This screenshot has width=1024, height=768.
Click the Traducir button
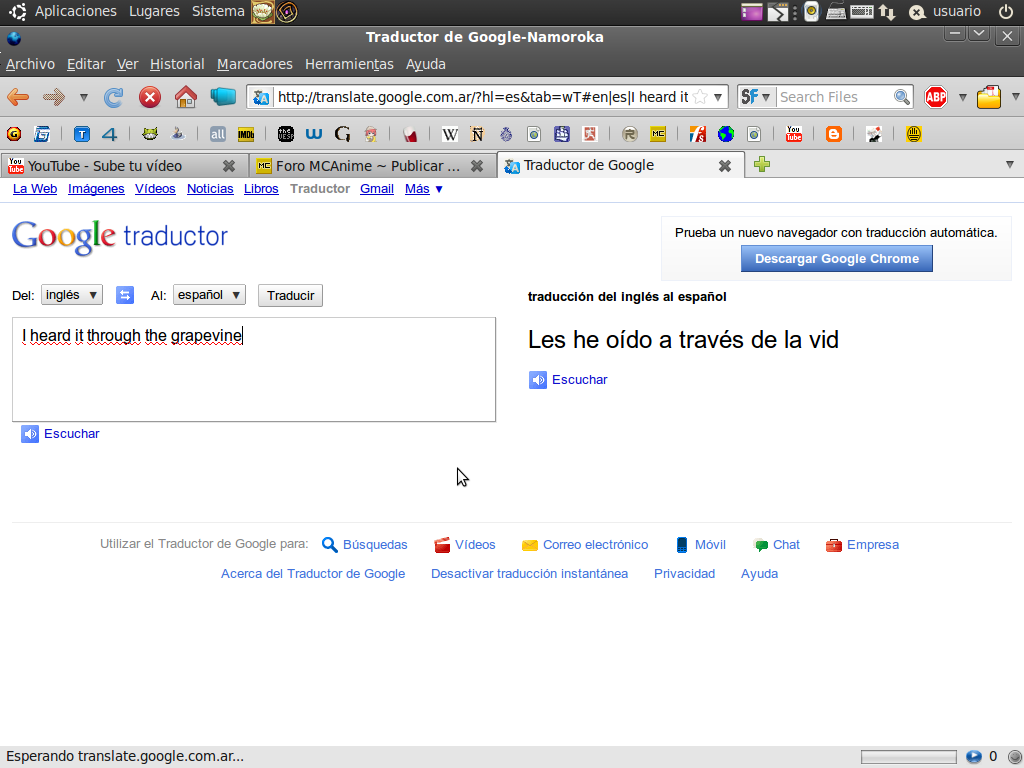(291, 295)
